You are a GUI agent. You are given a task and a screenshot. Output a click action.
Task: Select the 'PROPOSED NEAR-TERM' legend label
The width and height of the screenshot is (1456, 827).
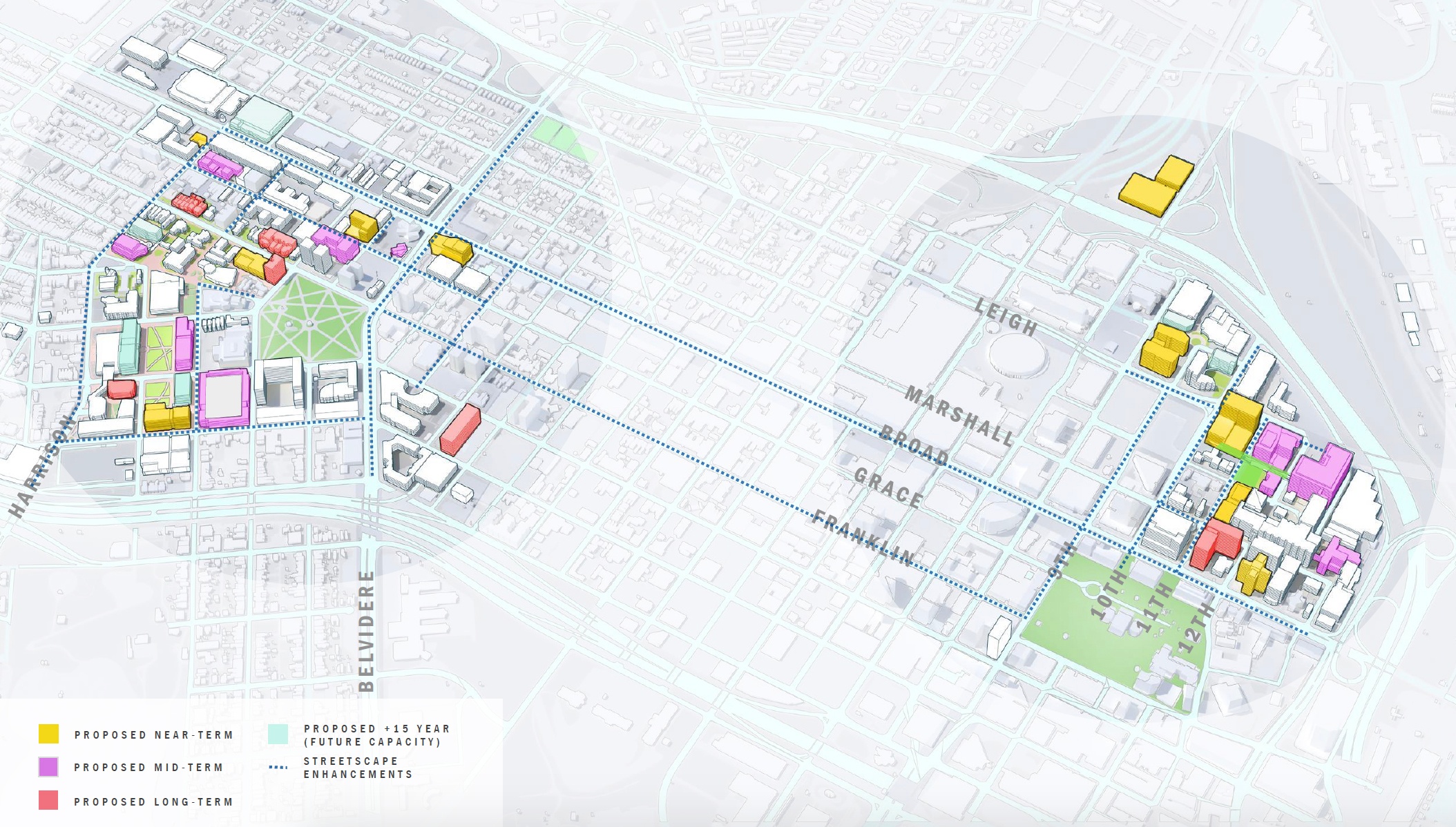154,735
